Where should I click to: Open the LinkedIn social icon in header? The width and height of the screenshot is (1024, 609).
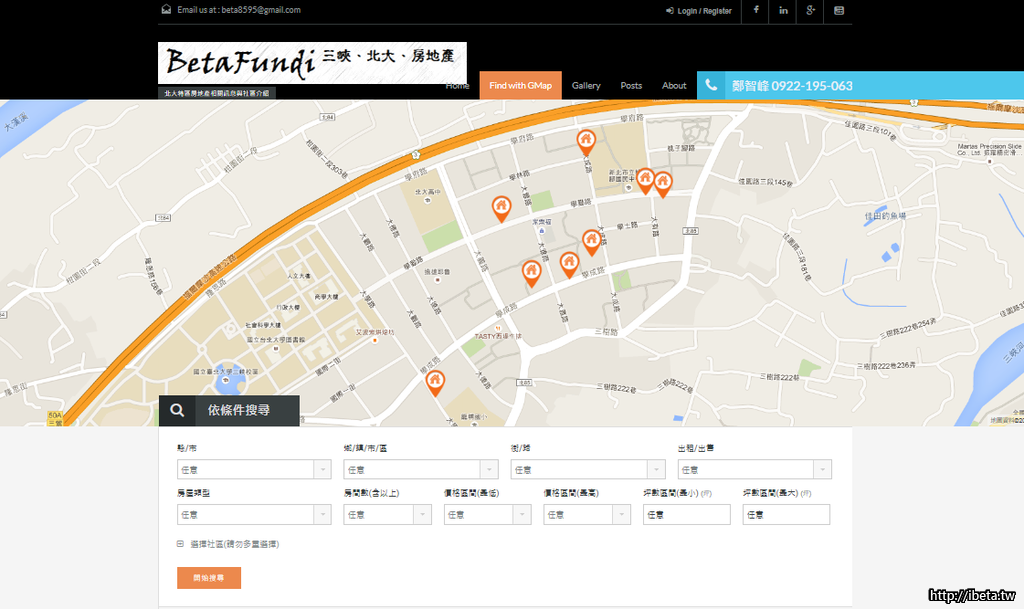tap(783, 11)
